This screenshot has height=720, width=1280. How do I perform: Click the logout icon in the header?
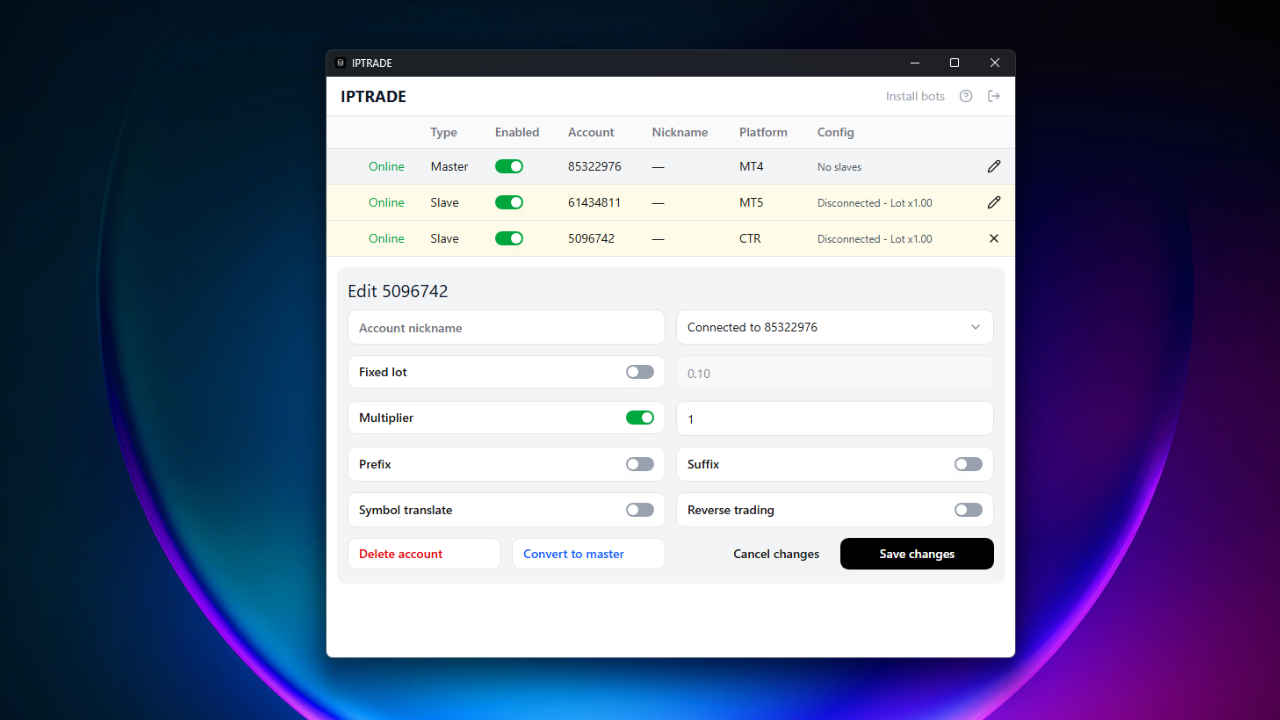993,96
